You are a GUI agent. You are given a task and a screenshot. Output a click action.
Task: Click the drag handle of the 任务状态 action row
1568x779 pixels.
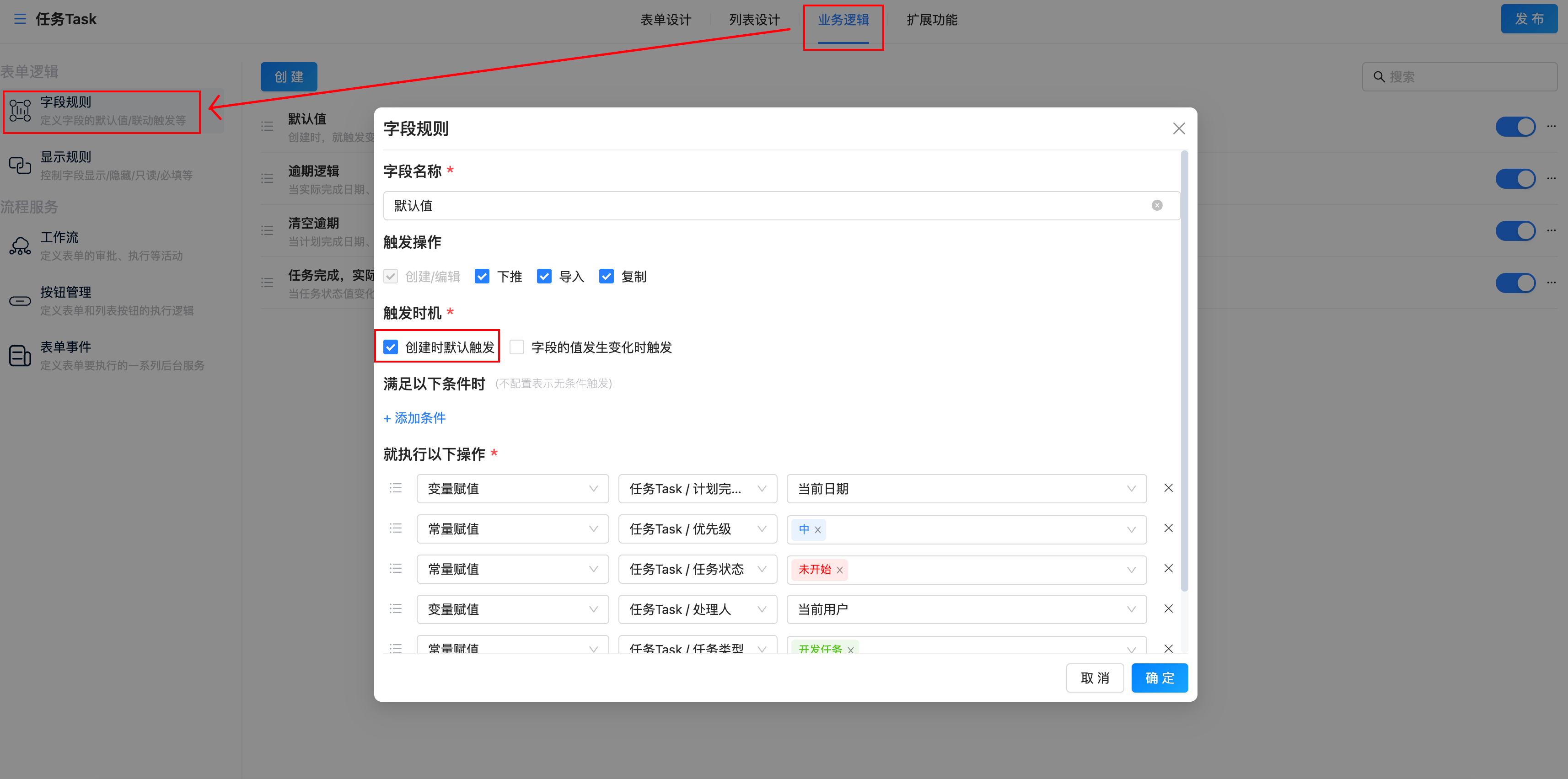pos(396,568)
